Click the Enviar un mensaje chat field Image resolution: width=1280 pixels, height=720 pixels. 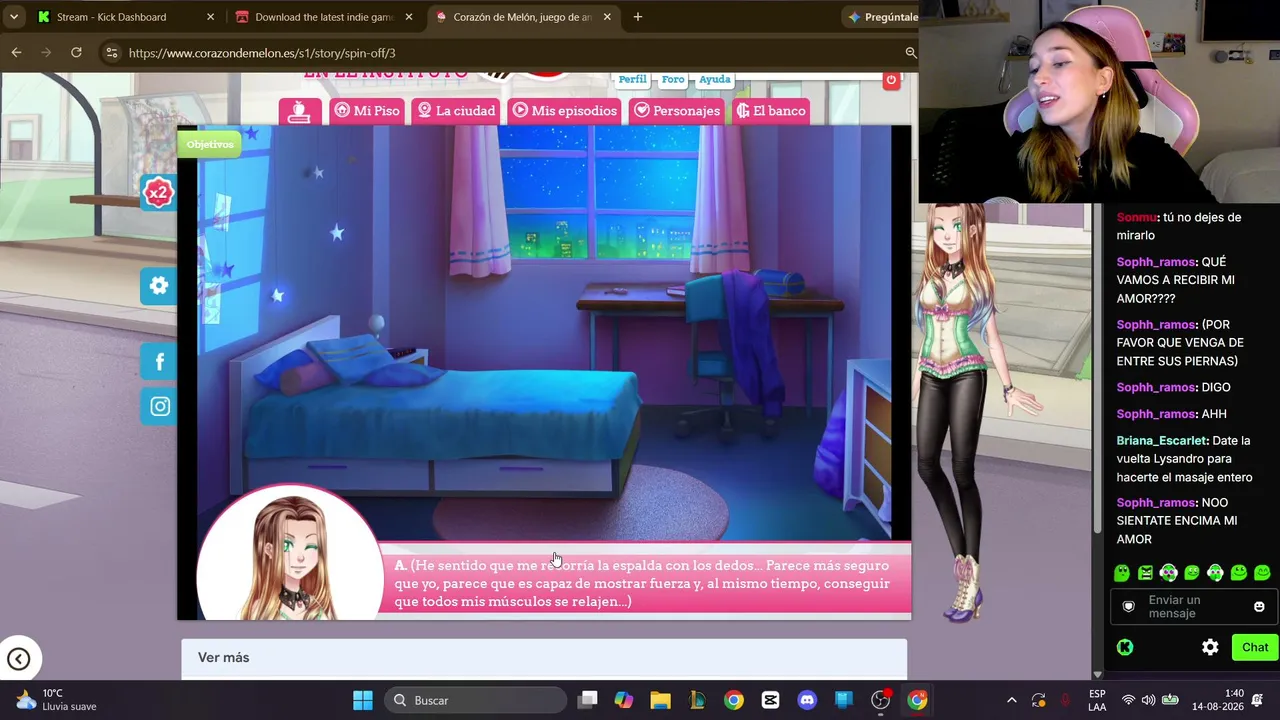1191,606
